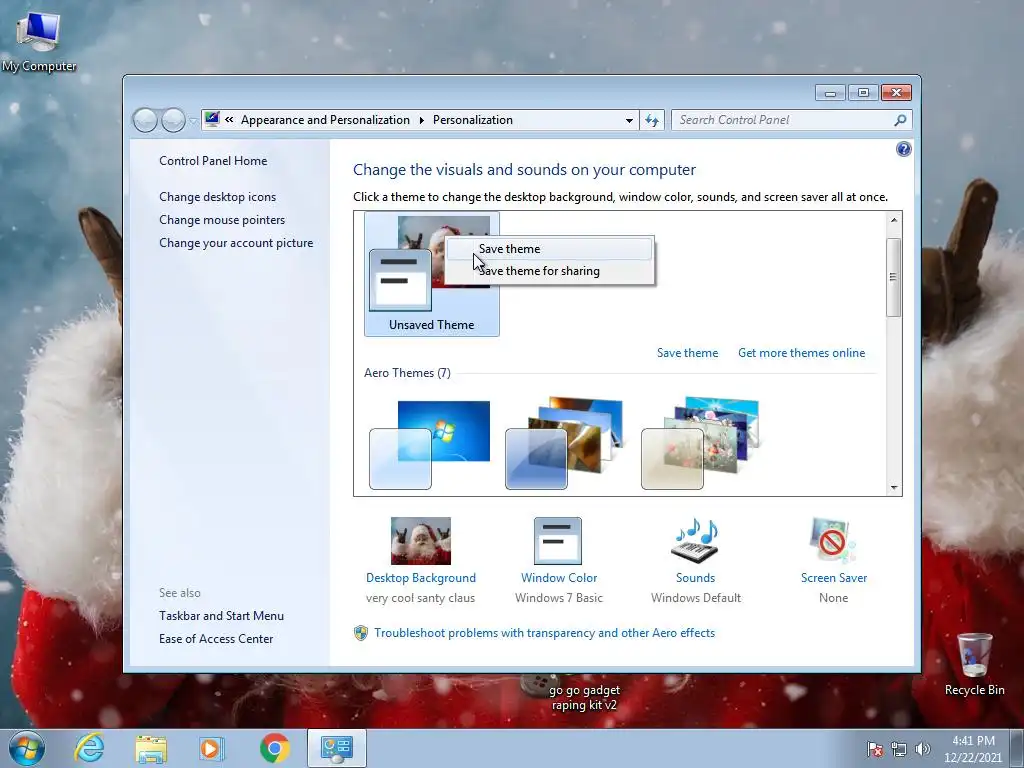1024x768 pixels.
Task: Click the Forward navigation arrow button
Action: (x=173, y=120)
